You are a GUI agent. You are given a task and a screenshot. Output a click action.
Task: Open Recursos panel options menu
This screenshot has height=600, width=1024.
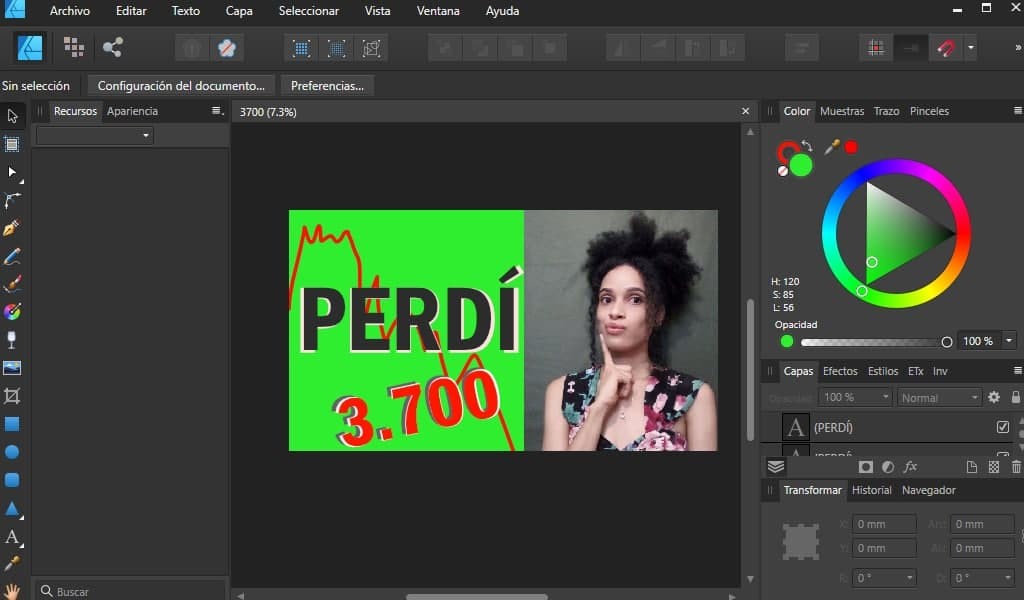pos(217,111)
